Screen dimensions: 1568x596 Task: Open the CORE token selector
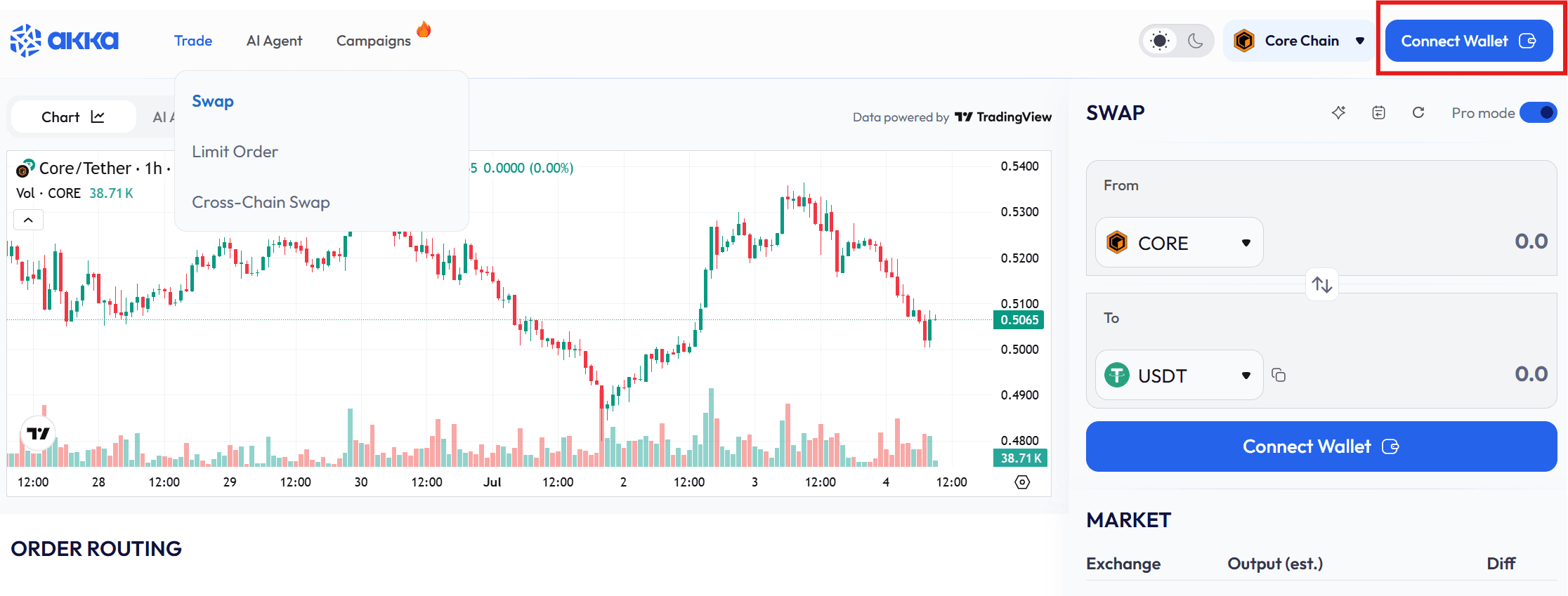1179,243
